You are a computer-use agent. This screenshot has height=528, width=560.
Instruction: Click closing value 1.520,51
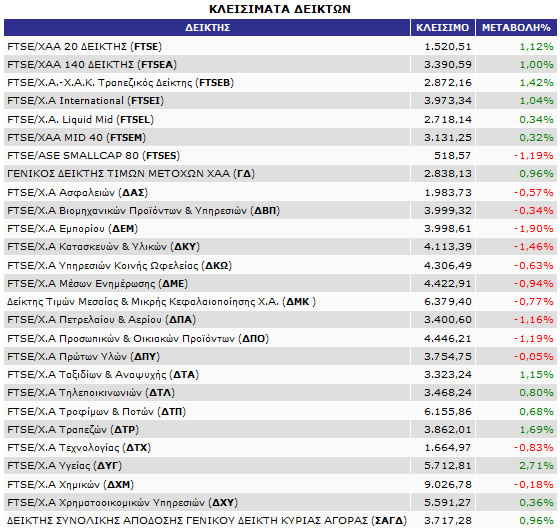[x=448, y=47]
